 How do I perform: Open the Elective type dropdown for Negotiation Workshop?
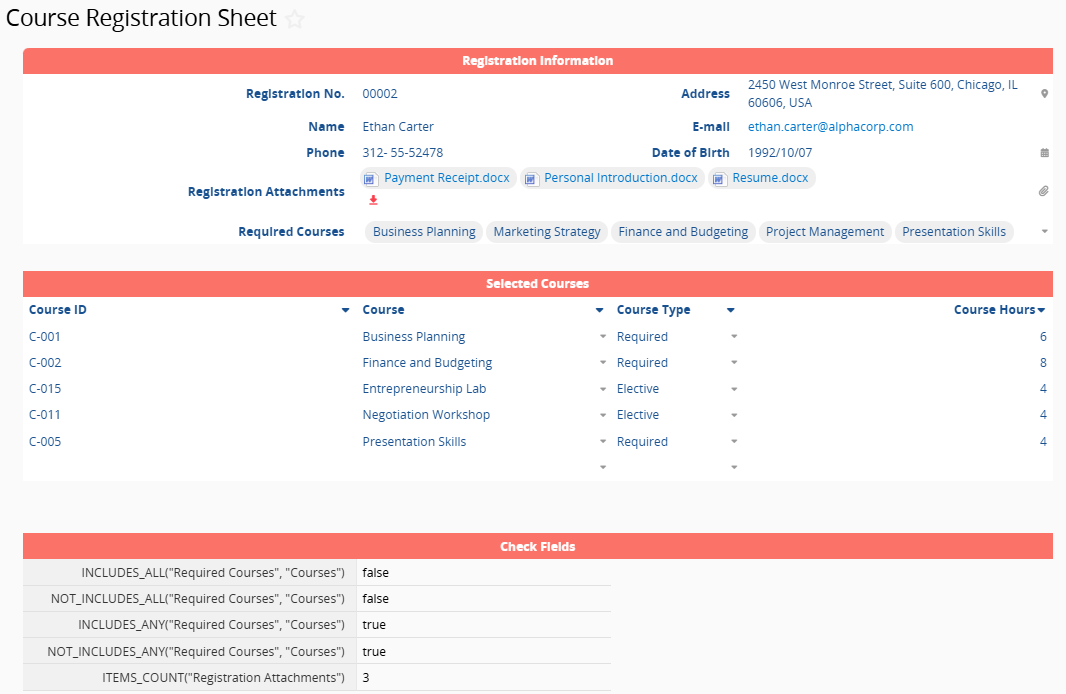tap(734, 415)
